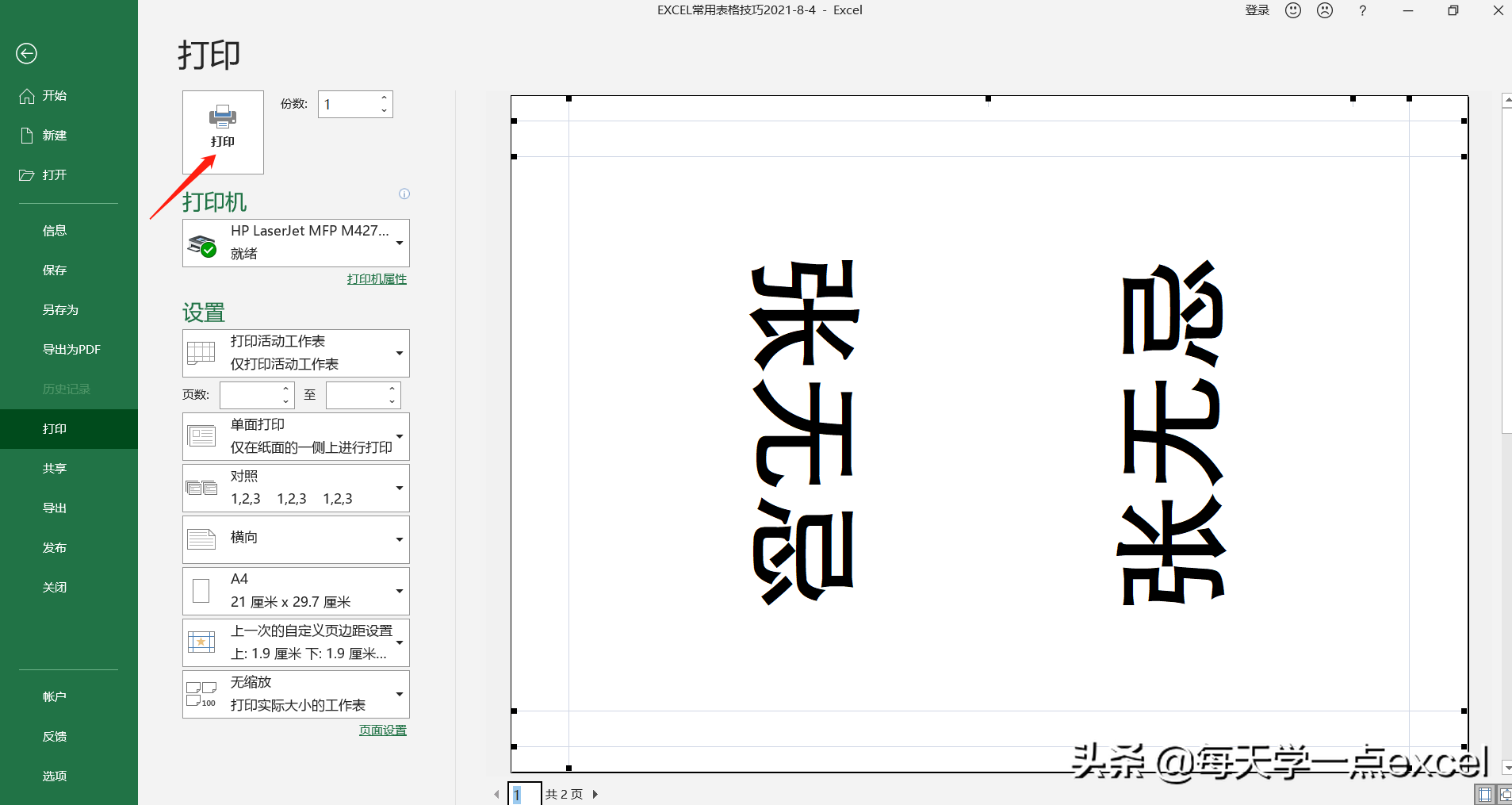Increase the number of copies
The height and width of the screenshot is (805, 1512).
[x=385, y=98]
